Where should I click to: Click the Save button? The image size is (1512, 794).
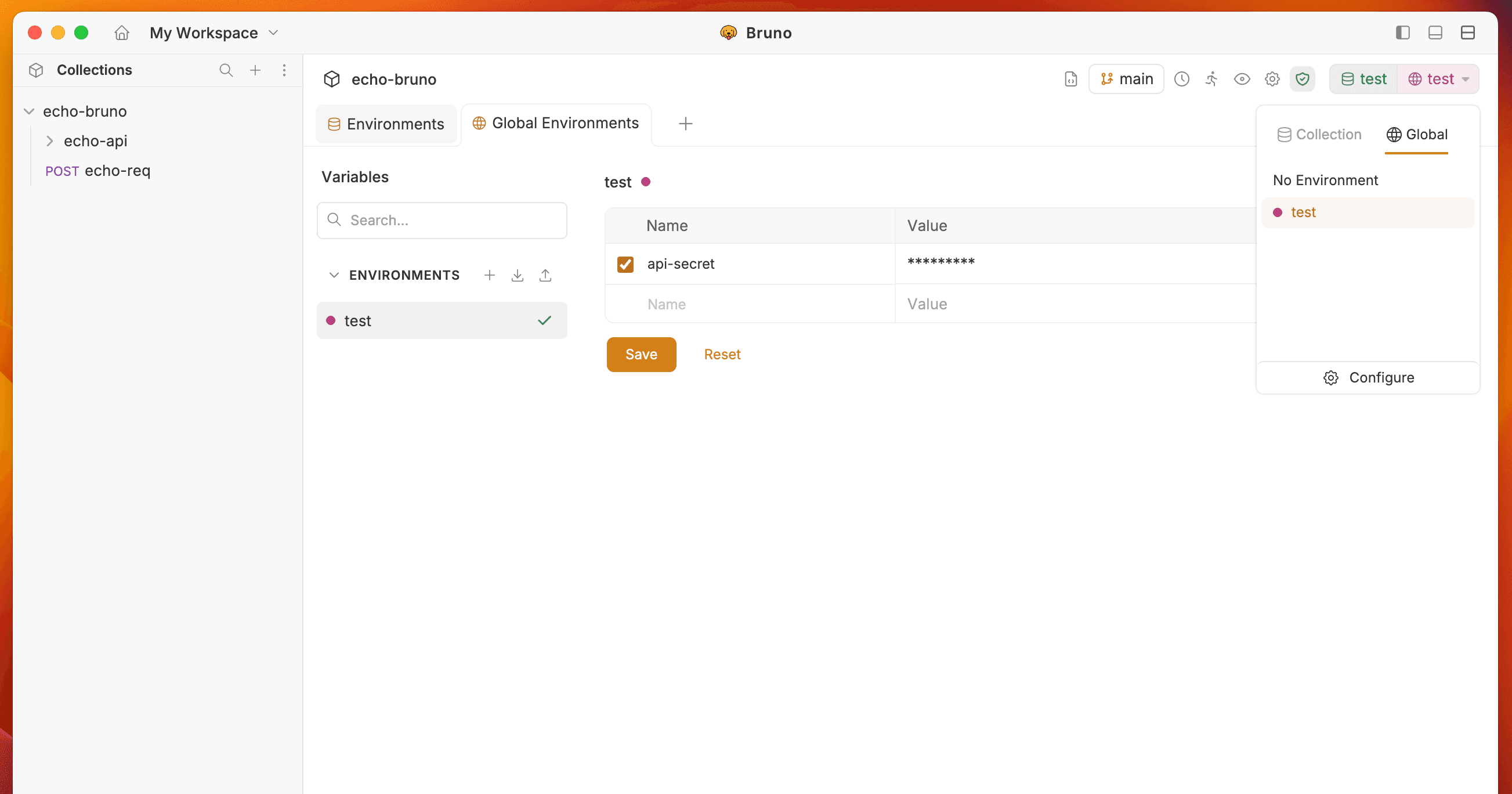(x=641, y=354)
